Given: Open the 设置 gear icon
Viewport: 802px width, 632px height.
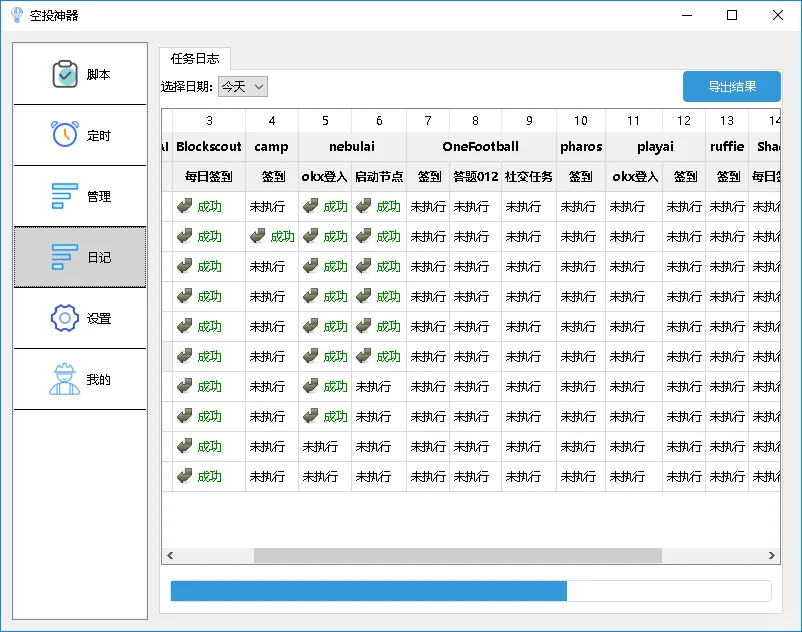Looking at the screenshot, I should tap(65, 318).
